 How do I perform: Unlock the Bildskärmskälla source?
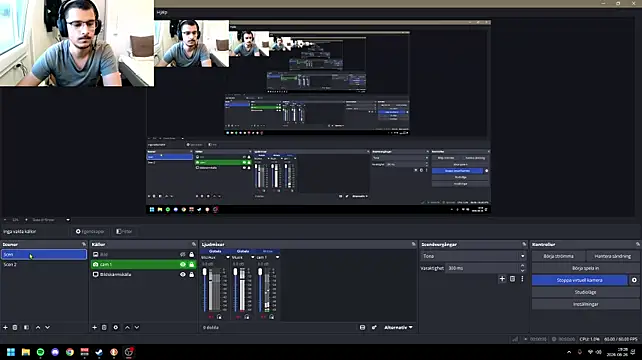point(192,274)
